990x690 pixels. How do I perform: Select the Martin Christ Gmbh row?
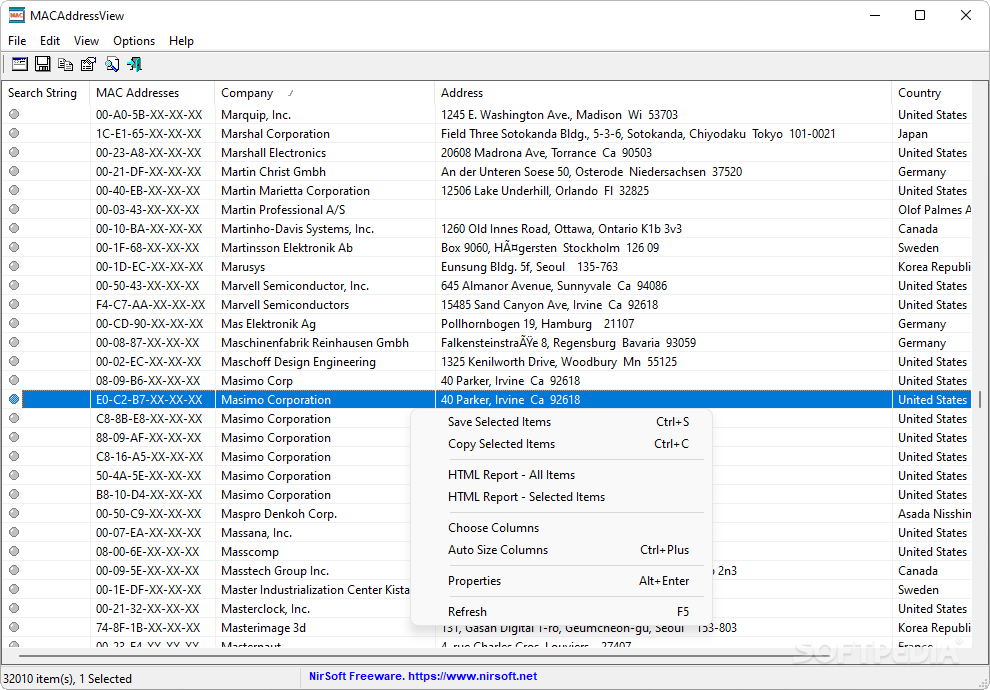(487, 171)
